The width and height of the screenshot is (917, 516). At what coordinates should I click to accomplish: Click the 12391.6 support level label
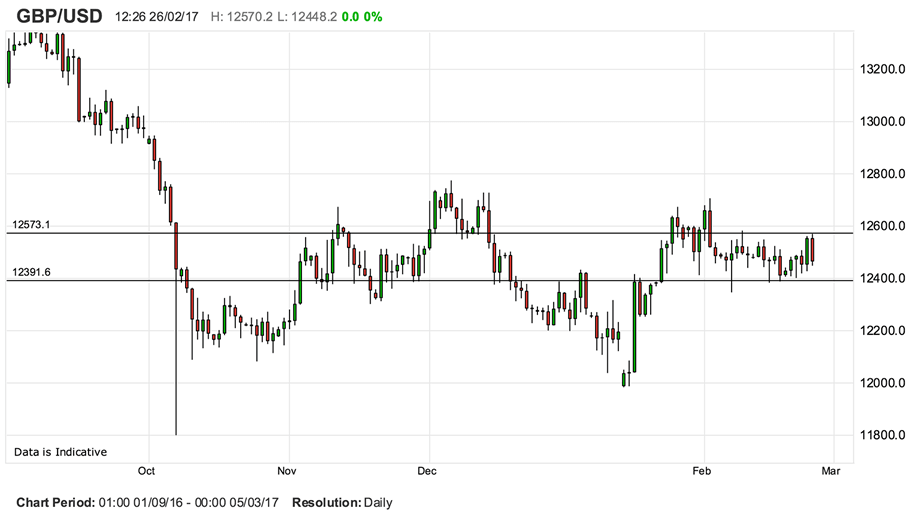tap(31, 272)
